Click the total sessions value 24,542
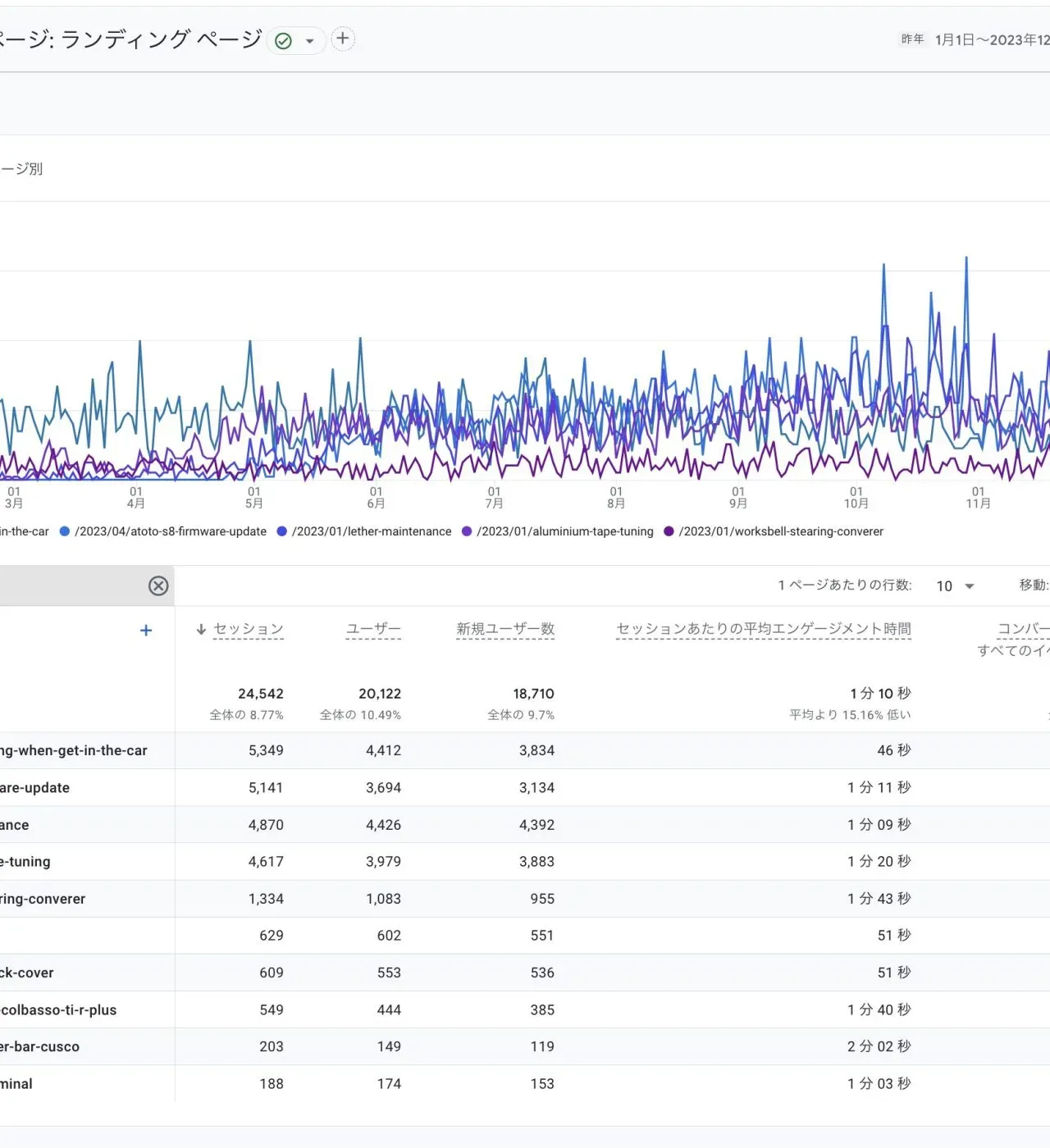The height and width of the screenshot is (1148, 1050). [x=261, y=694]
